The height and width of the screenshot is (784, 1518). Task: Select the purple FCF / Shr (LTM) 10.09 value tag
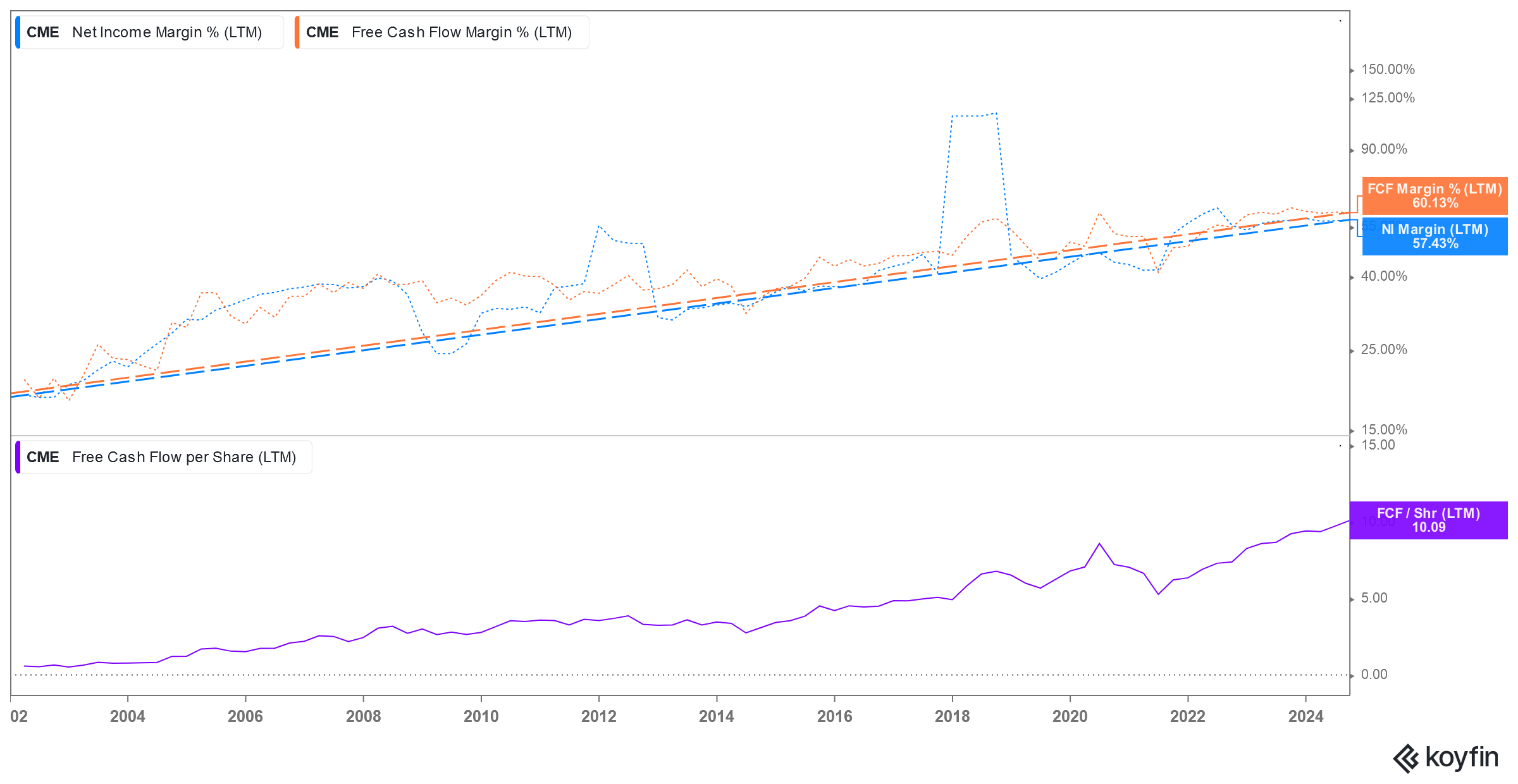pyautogui.click(x=1429, y=520)
